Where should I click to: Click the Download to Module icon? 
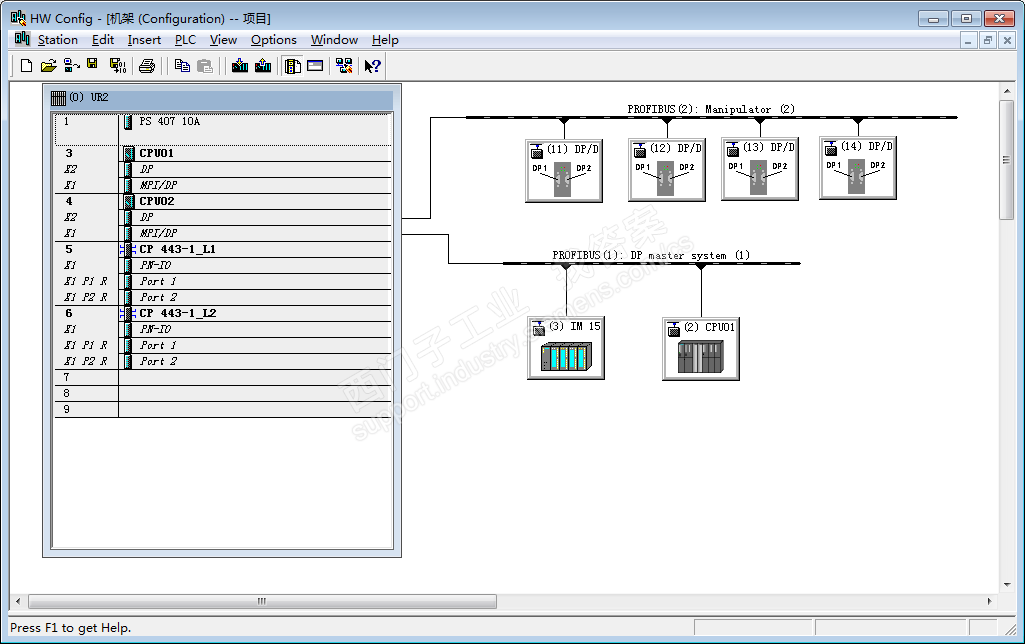(240, 65)
